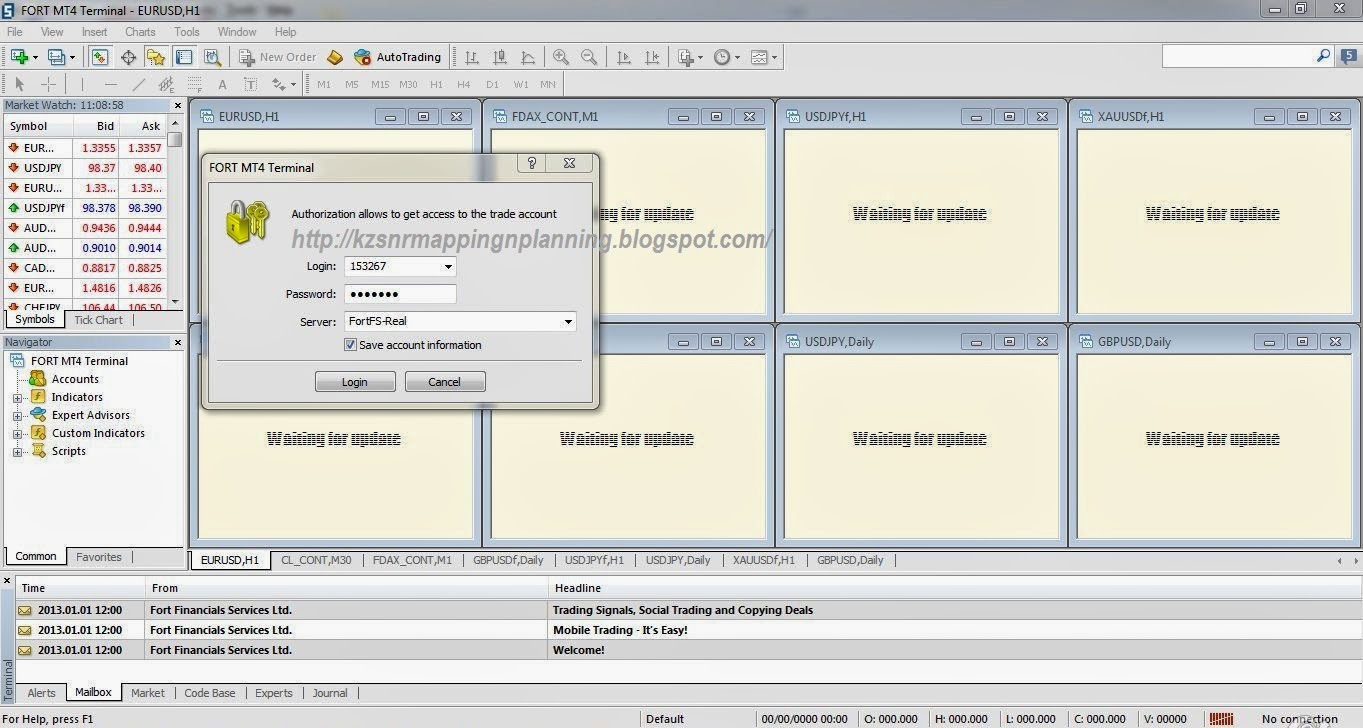The image size is (1363, 728).
Task: Switch to the Code Base terminal tab
Action: point(210,693)
